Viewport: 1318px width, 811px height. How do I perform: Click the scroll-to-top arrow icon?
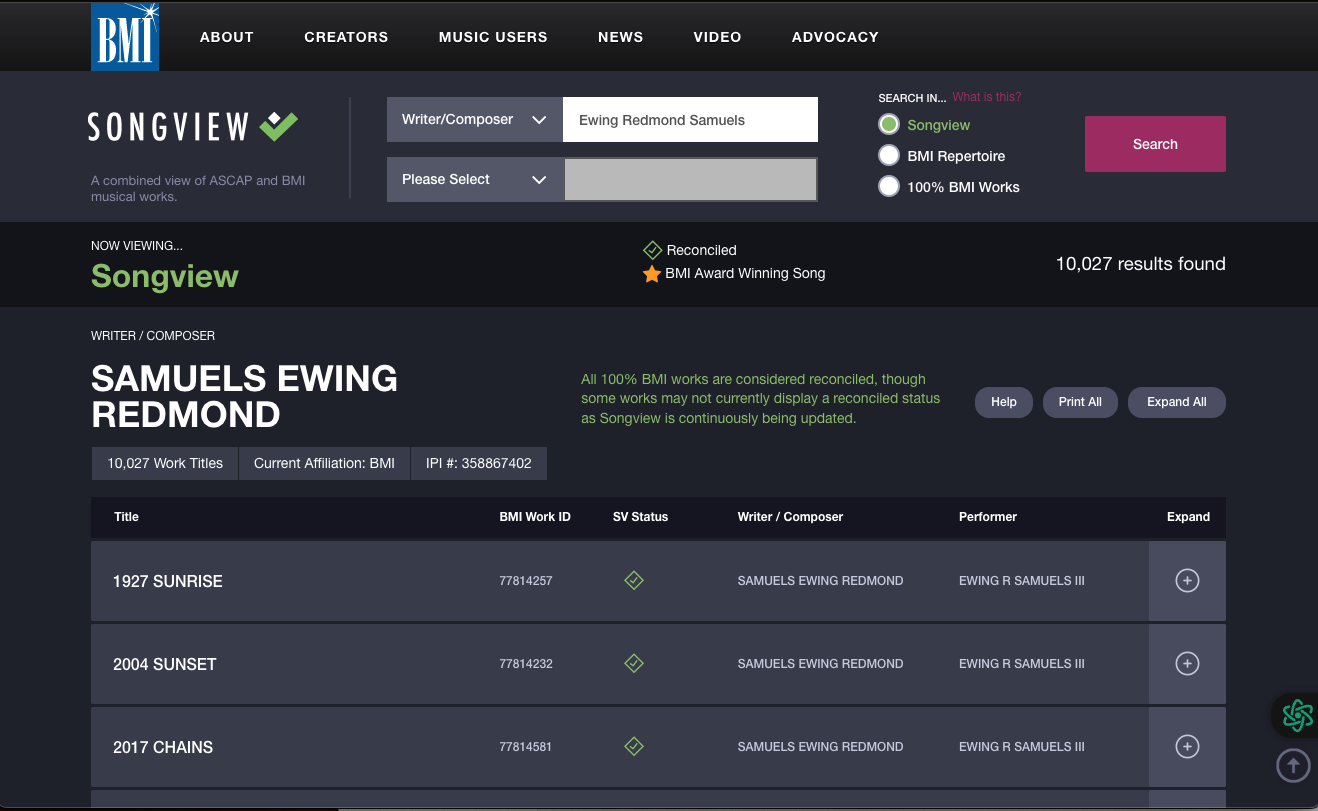pyautogui.click(x=1293, y=766)
